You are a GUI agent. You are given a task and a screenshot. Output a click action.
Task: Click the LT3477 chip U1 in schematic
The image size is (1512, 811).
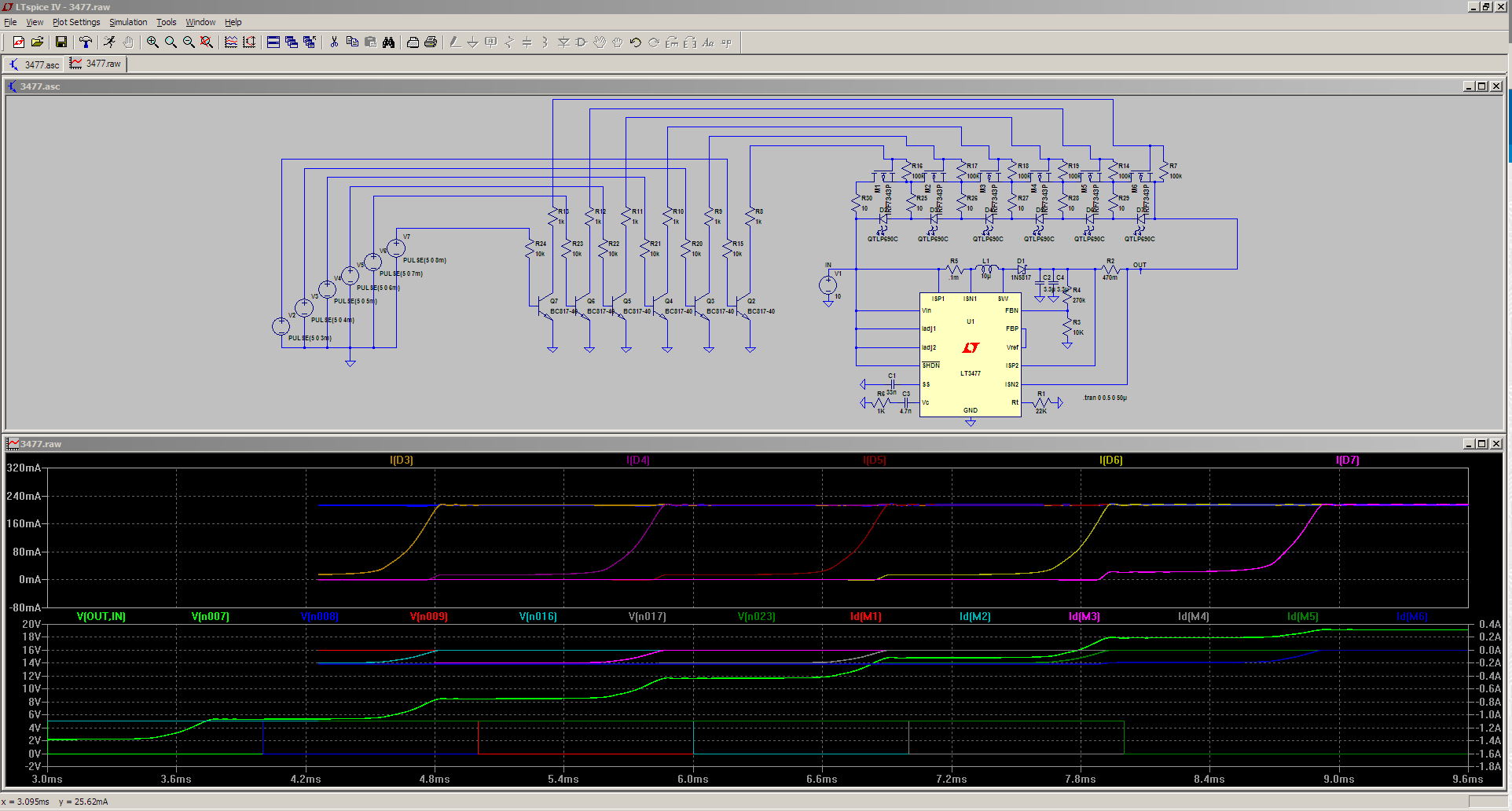[x=971, y=355]
